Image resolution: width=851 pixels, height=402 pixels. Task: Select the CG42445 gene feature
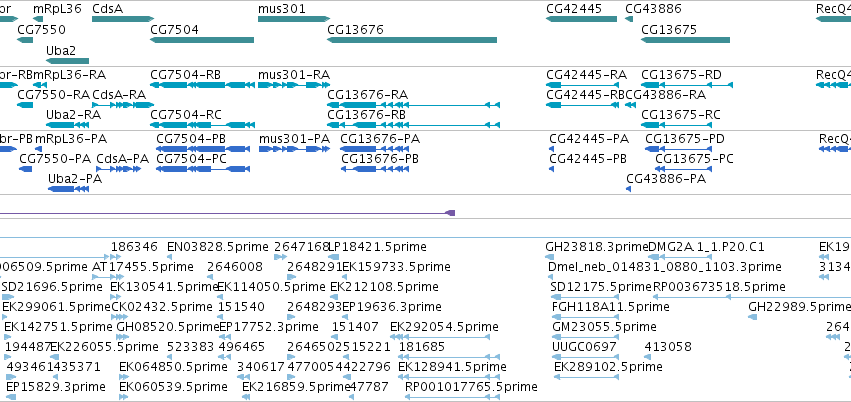[x=581, y=19]
